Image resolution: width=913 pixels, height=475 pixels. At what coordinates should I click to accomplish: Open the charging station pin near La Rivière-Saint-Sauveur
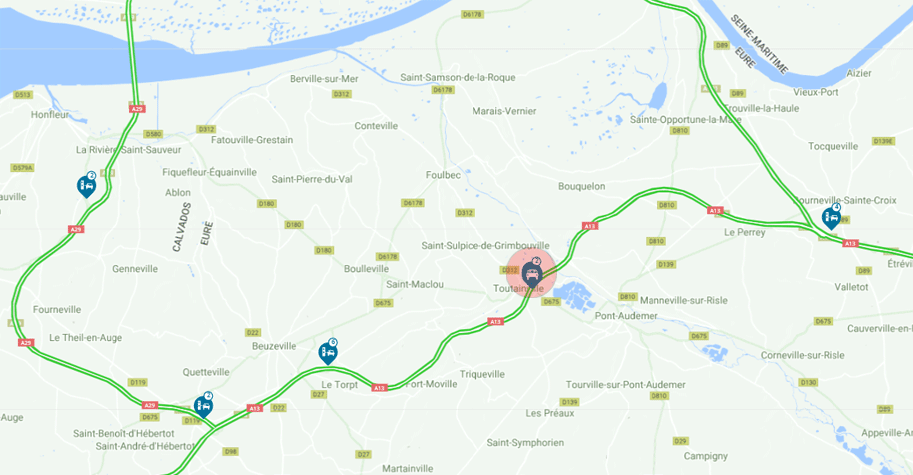(x=87, y=185)
